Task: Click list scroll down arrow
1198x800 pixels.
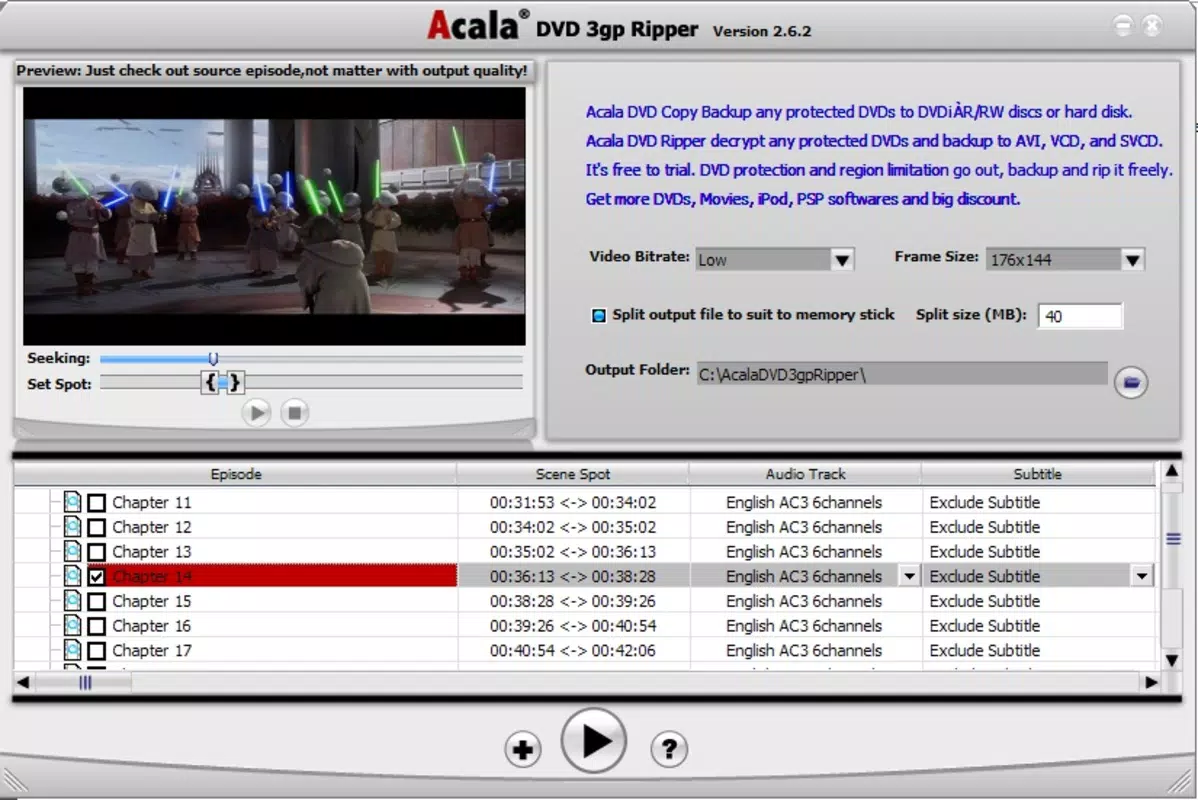Action: 1172,660
